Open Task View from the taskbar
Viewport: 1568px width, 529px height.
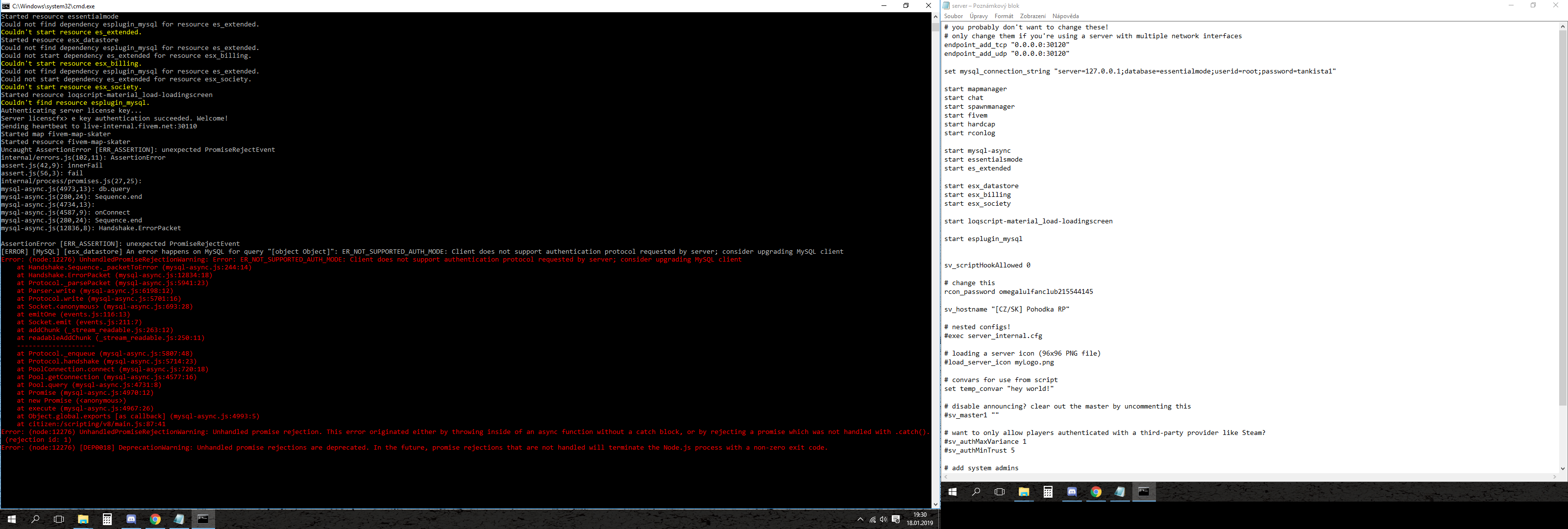coord(58,520)
